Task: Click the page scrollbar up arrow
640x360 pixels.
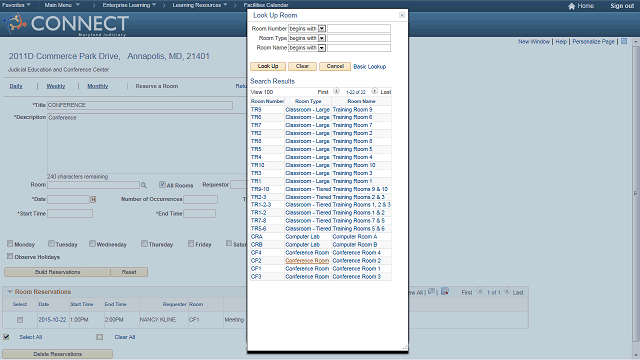Action: (x=636, y=42)
